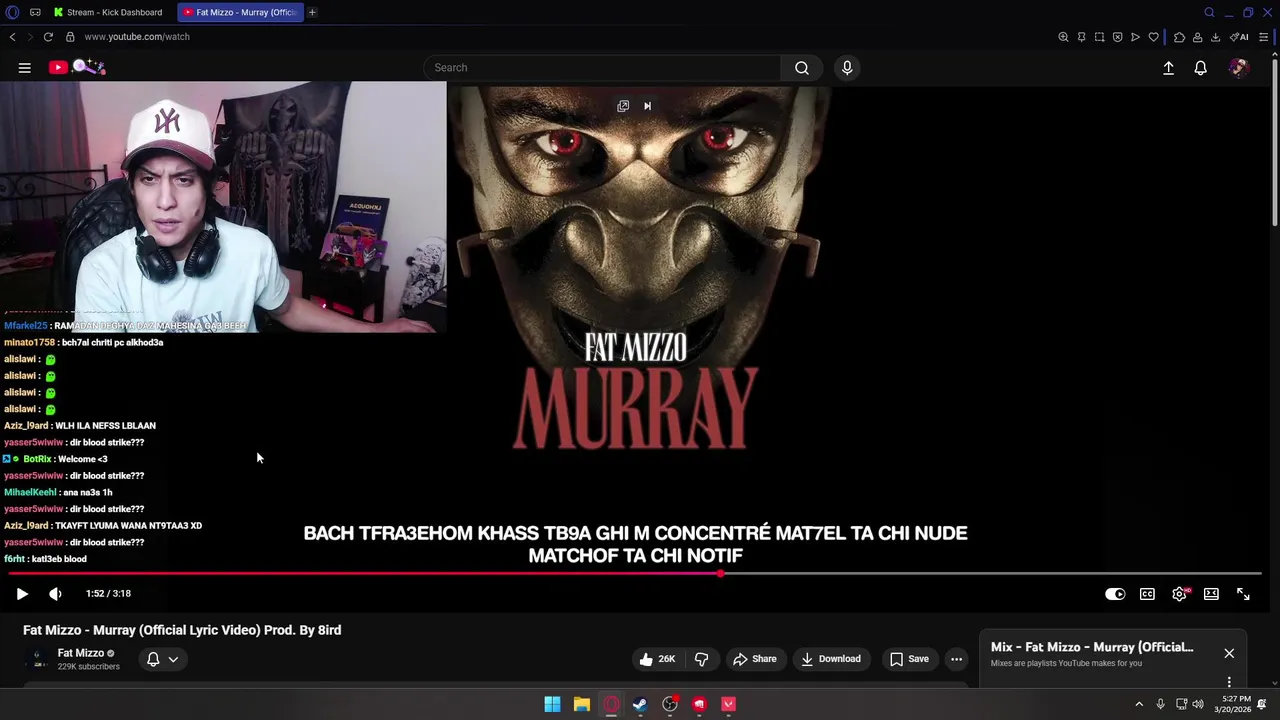
Task: Open a new browser tab
Action: [x=312, y=12]
